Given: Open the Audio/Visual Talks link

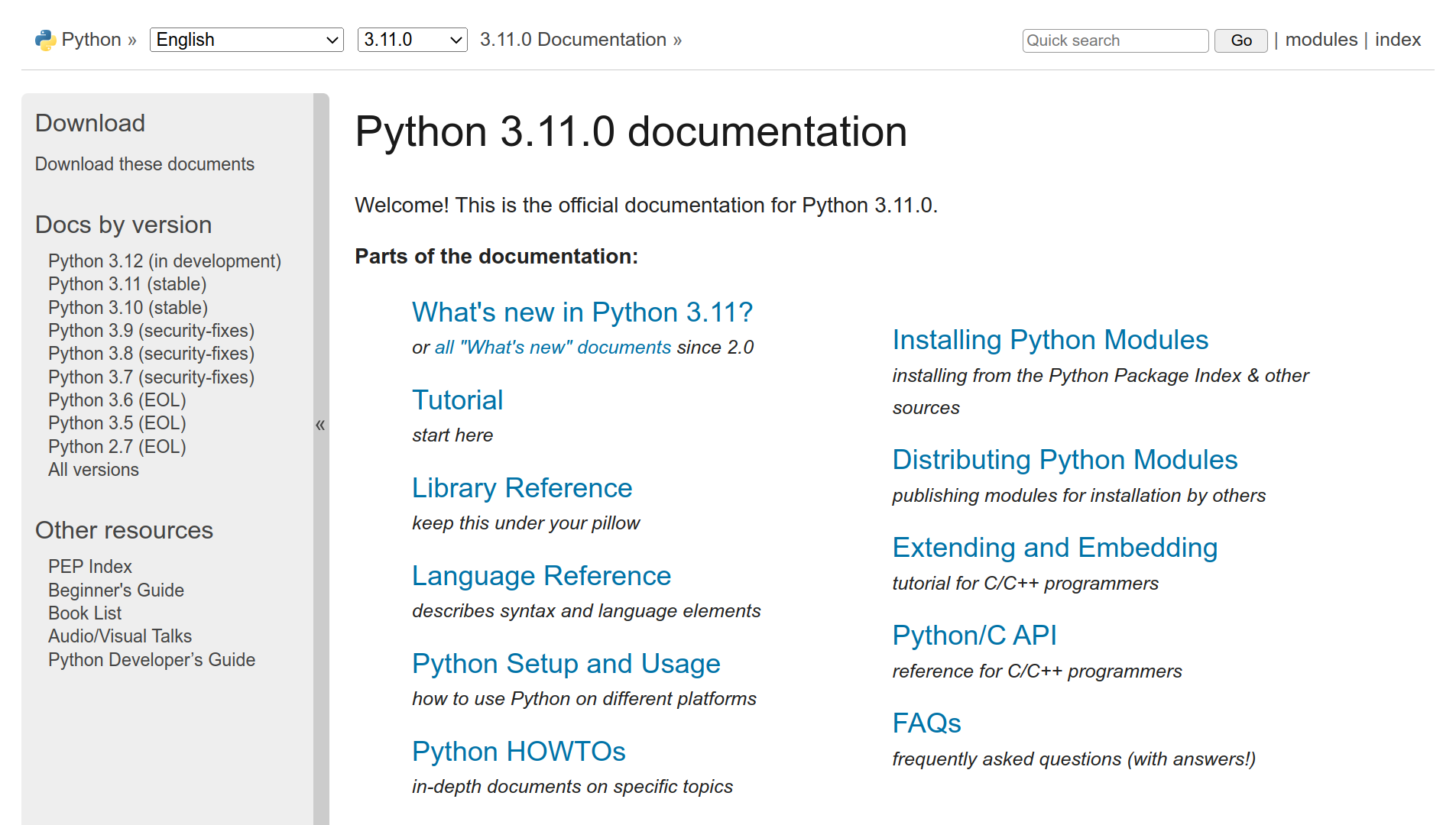Looking at the screenshot, I should point(120,636).
